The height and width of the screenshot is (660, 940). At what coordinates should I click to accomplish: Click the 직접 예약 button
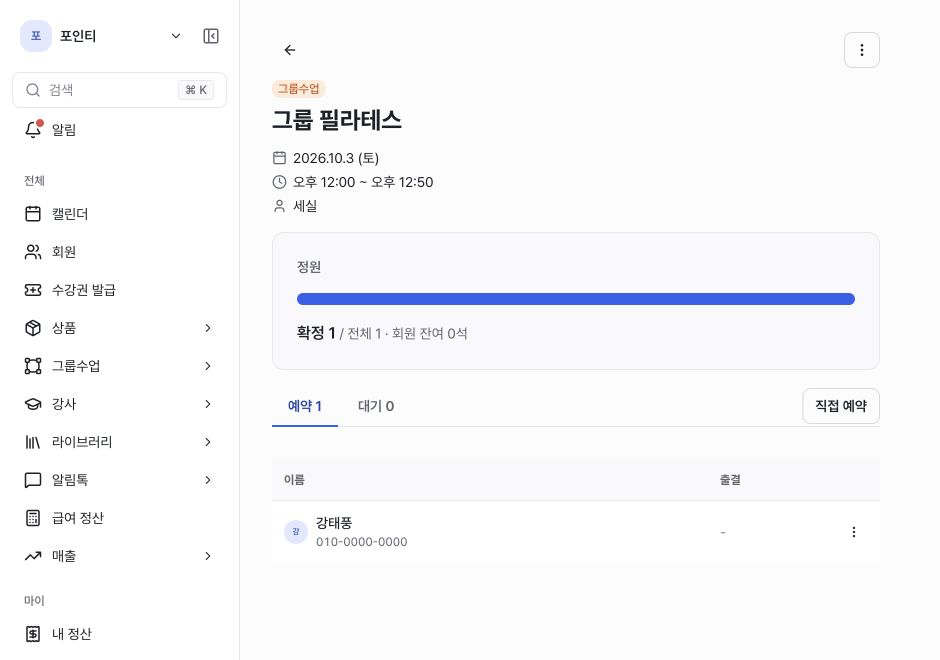[840, 406]
